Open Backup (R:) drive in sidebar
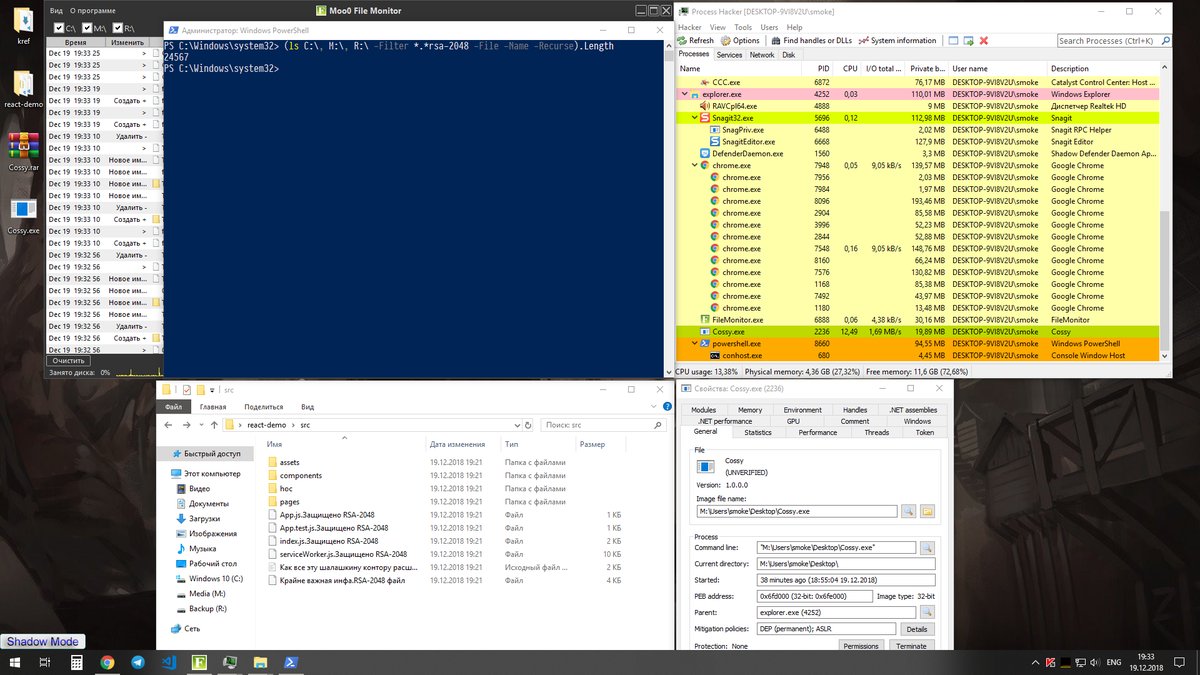The width and height of the screenshot is (1200, 675). (x=207, y=608)
